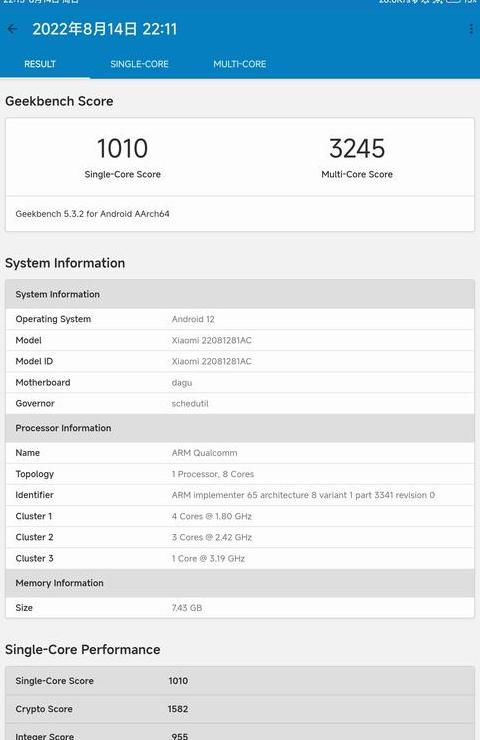Select the Motherboard dagu row
The image size is (480, 740).
240,383
